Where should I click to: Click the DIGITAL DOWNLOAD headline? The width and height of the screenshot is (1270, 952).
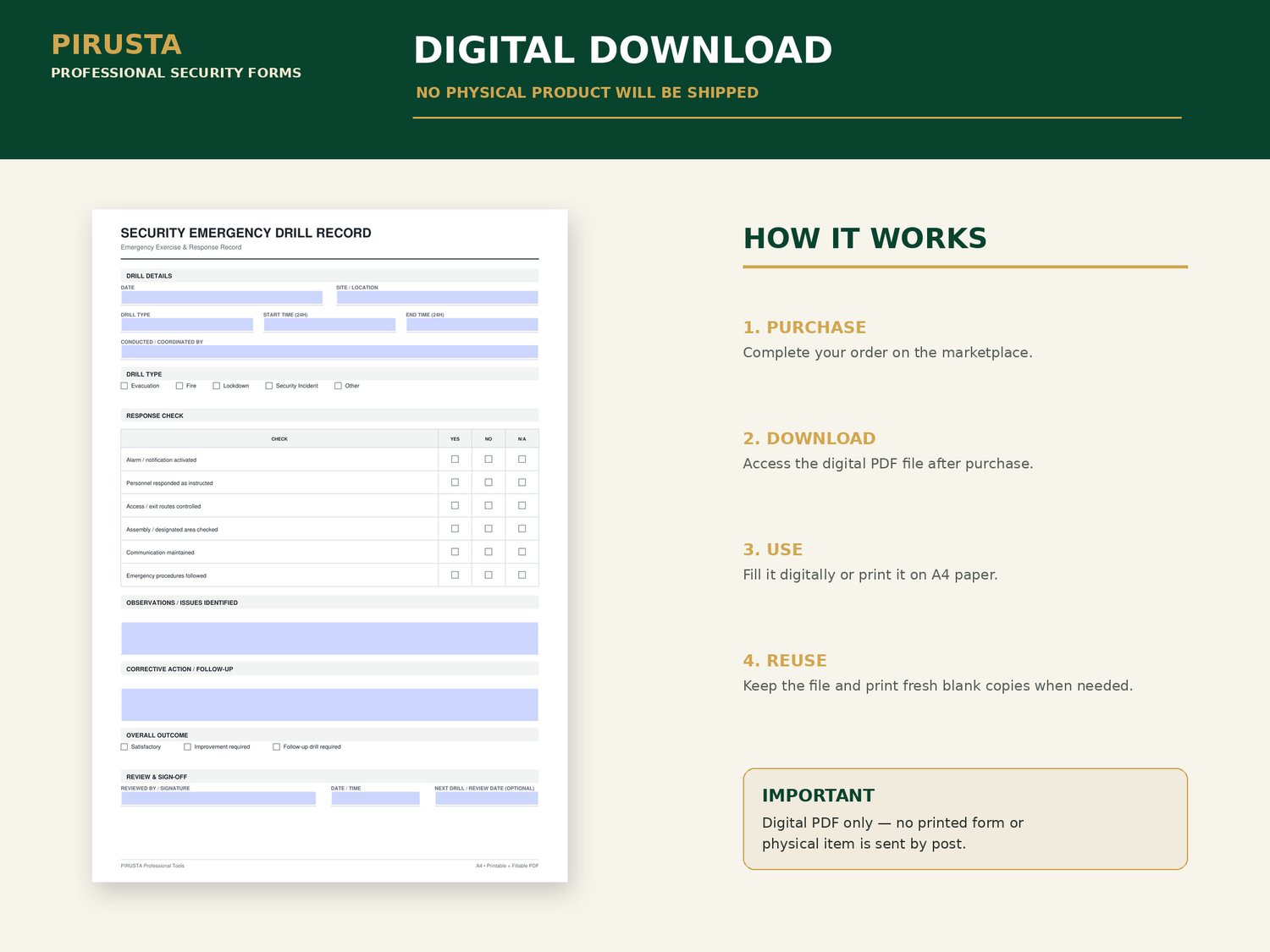point(622,50)
